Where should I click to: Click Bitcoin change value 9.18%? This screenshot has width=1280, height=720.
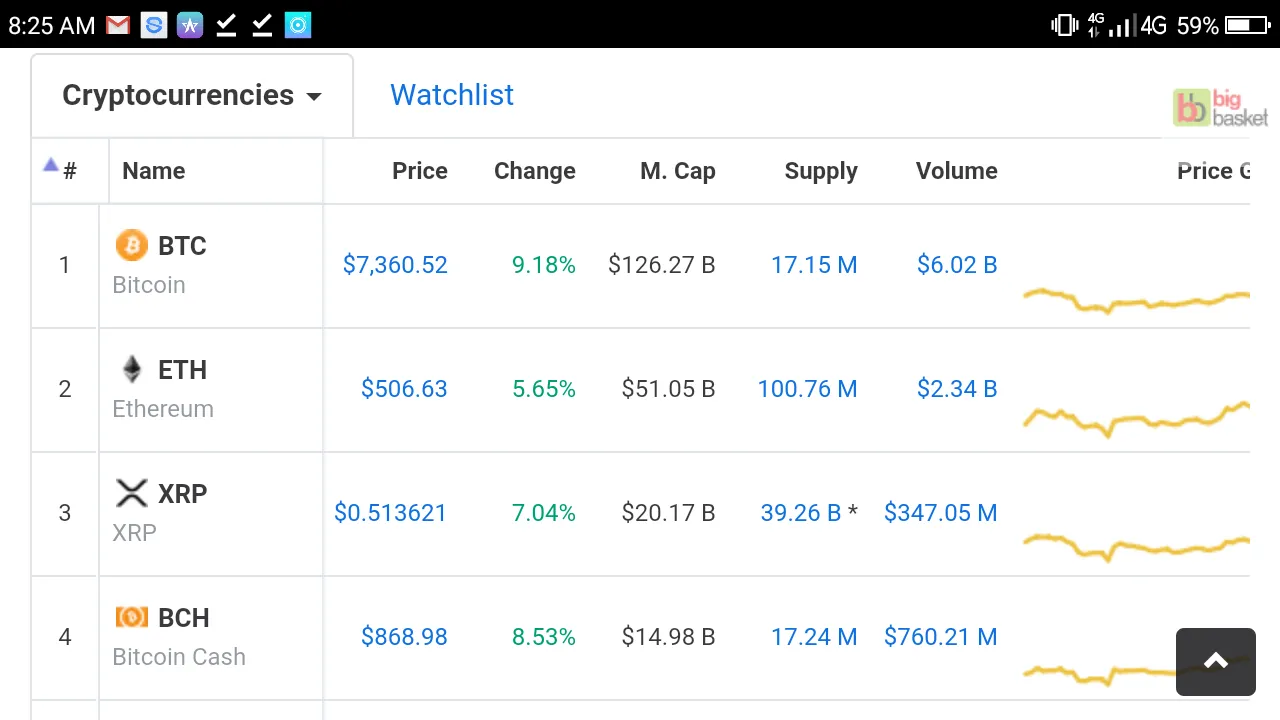tap(544, 265)
